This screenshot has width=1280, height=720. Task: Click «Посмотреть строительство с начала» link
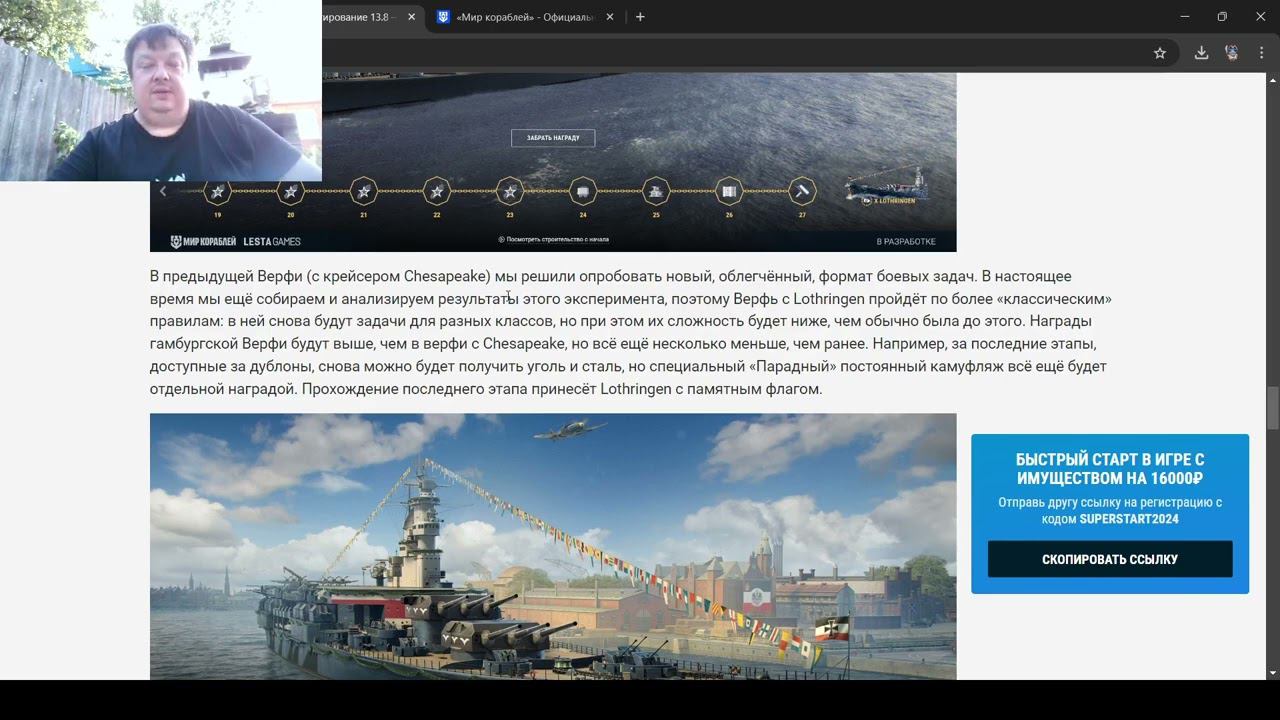pyautogui.click(x=553, y=240)
